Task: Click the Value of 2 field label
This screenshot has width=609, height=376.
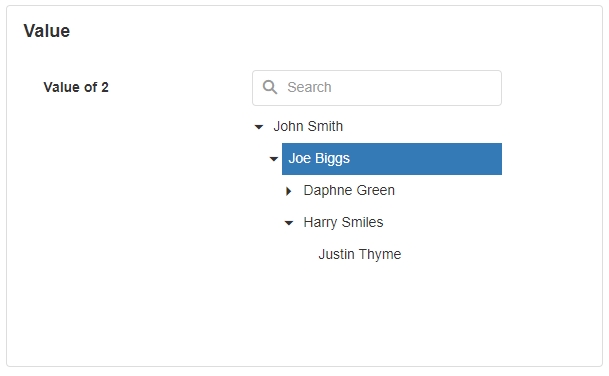Action: tap(76, 87)
